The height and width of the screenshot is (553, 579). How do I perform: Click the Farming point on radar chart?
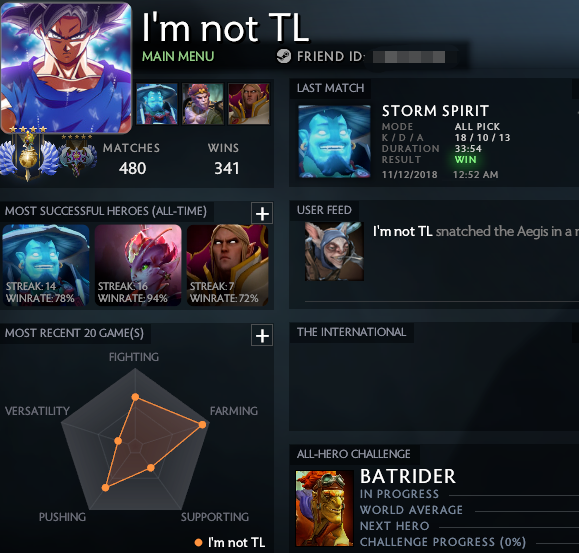(x=202, y=425)
